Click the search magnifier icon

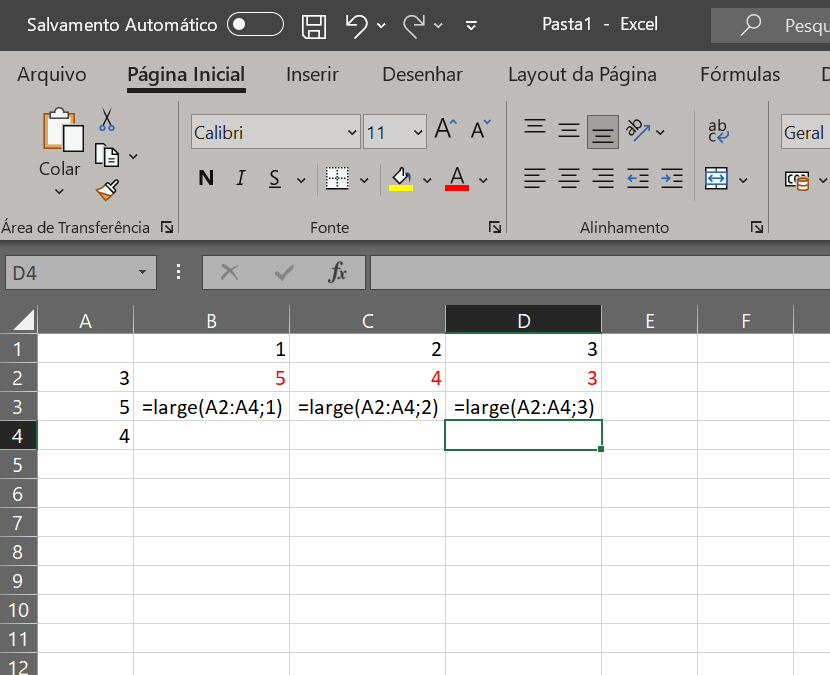point(751,24)
